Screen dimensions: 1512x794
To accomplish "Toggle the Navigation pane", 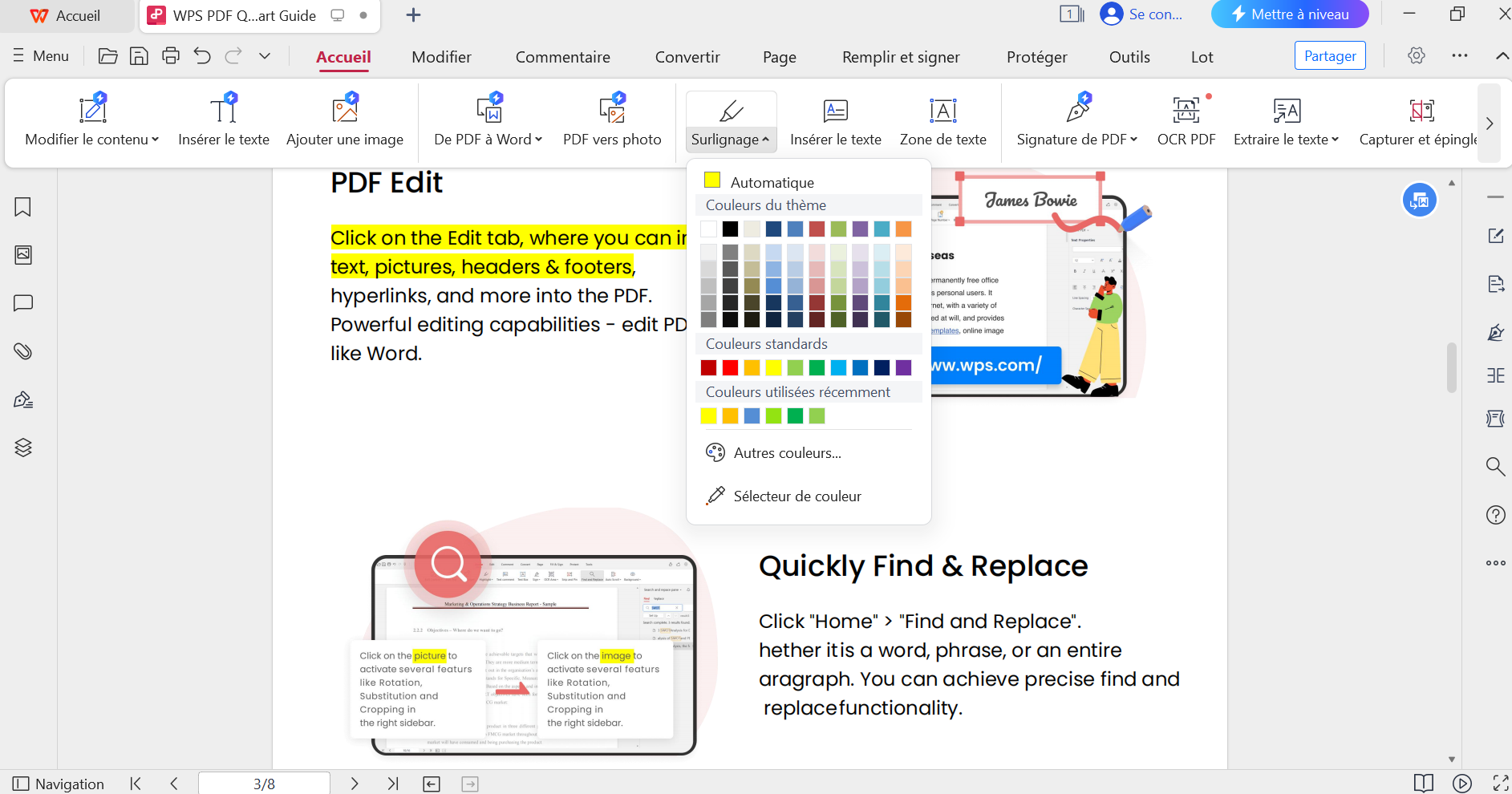I will (x=59, y=784).
